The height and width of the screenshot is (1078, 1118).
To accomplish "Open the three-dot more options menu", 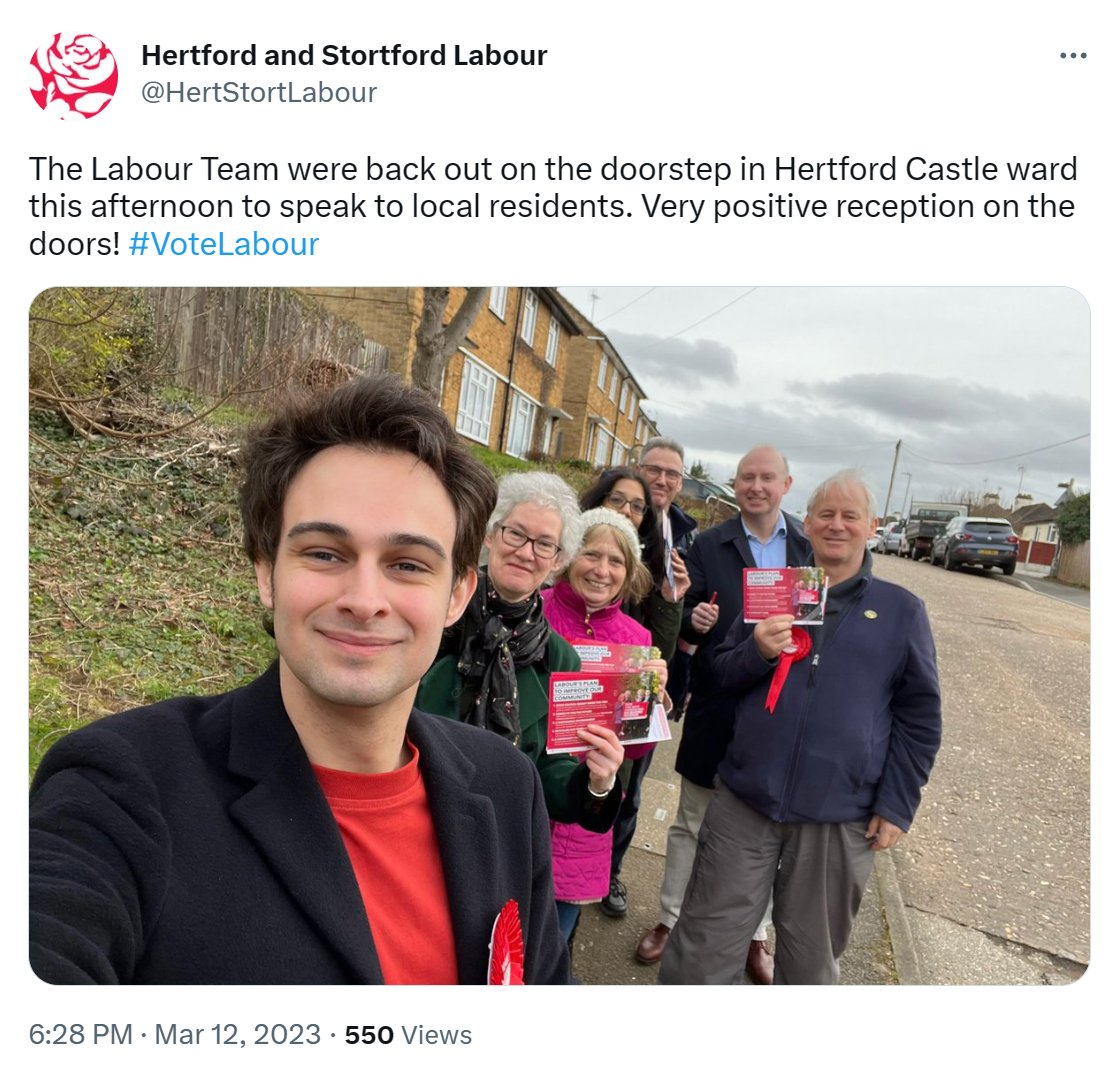I will point(1073,56).
